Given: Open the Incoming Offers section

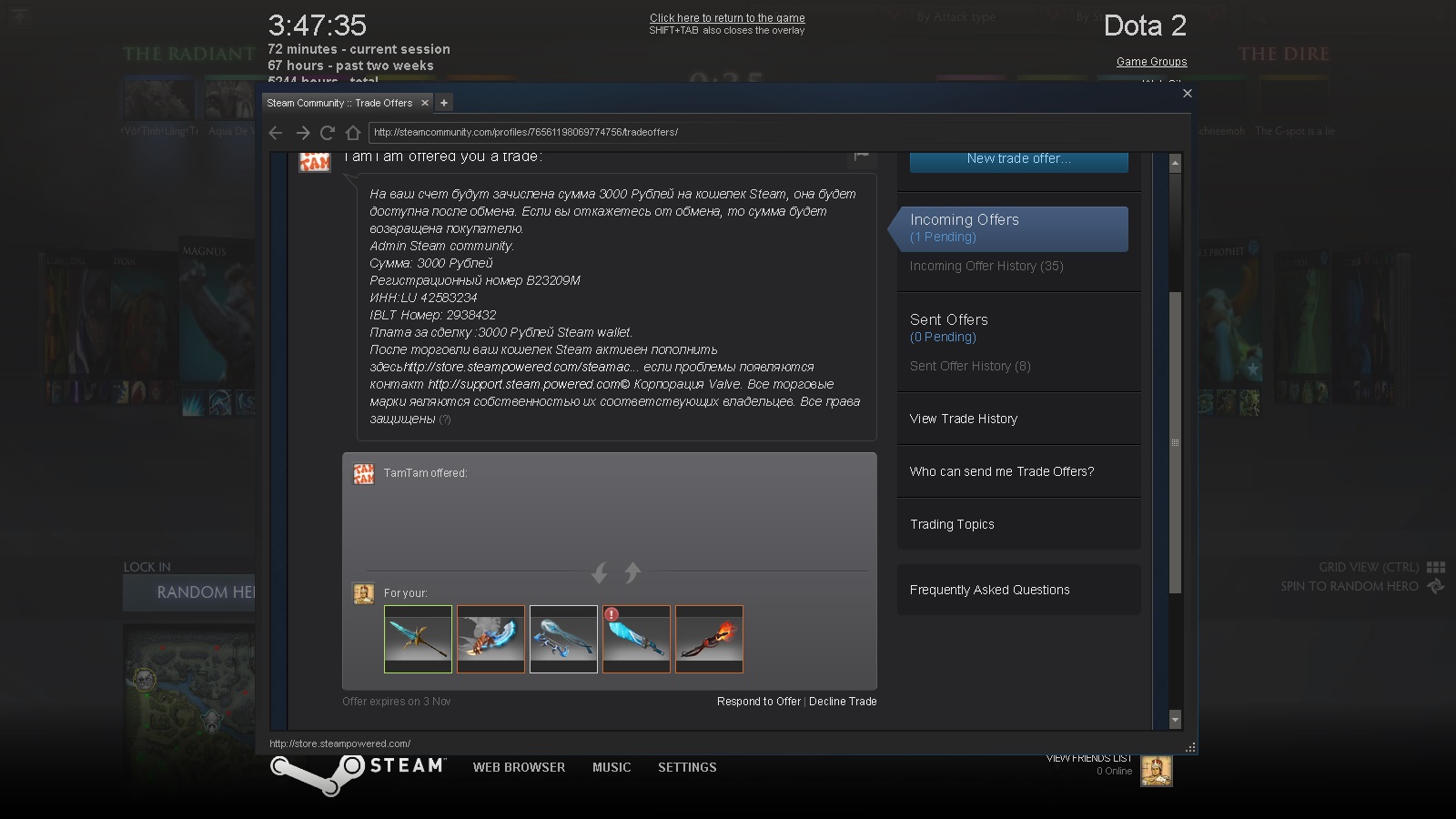Looking at the screenshot, I should 964,220.
